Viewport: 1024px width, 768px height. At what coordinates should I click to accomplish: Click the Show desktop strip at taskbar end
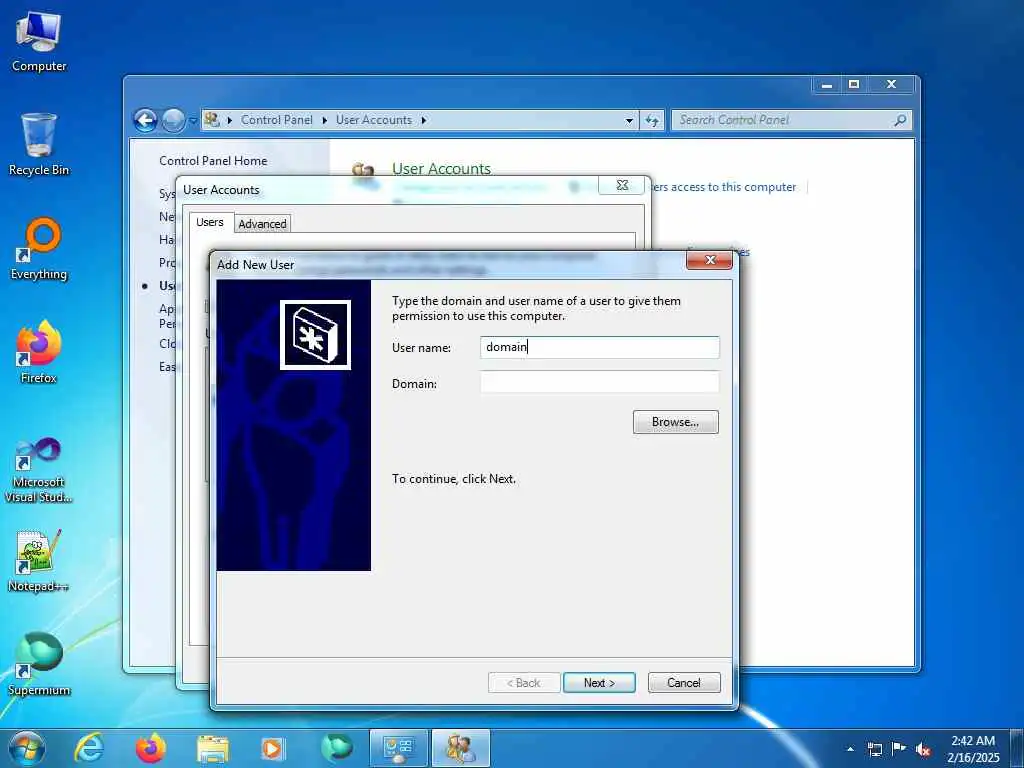pos(1017,749)
